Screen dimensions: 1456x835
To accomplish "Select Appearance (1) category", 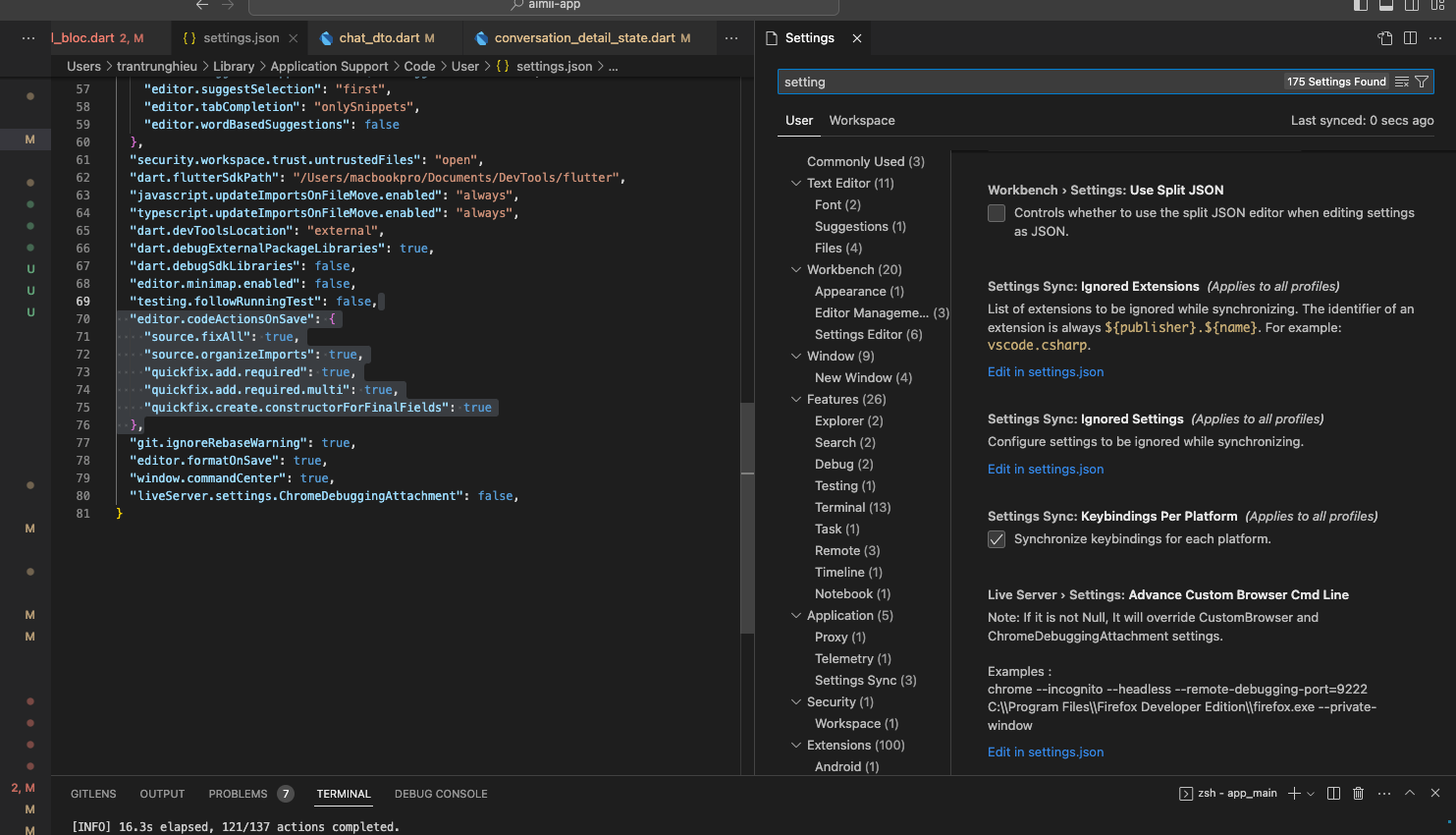I will point(859,291).
